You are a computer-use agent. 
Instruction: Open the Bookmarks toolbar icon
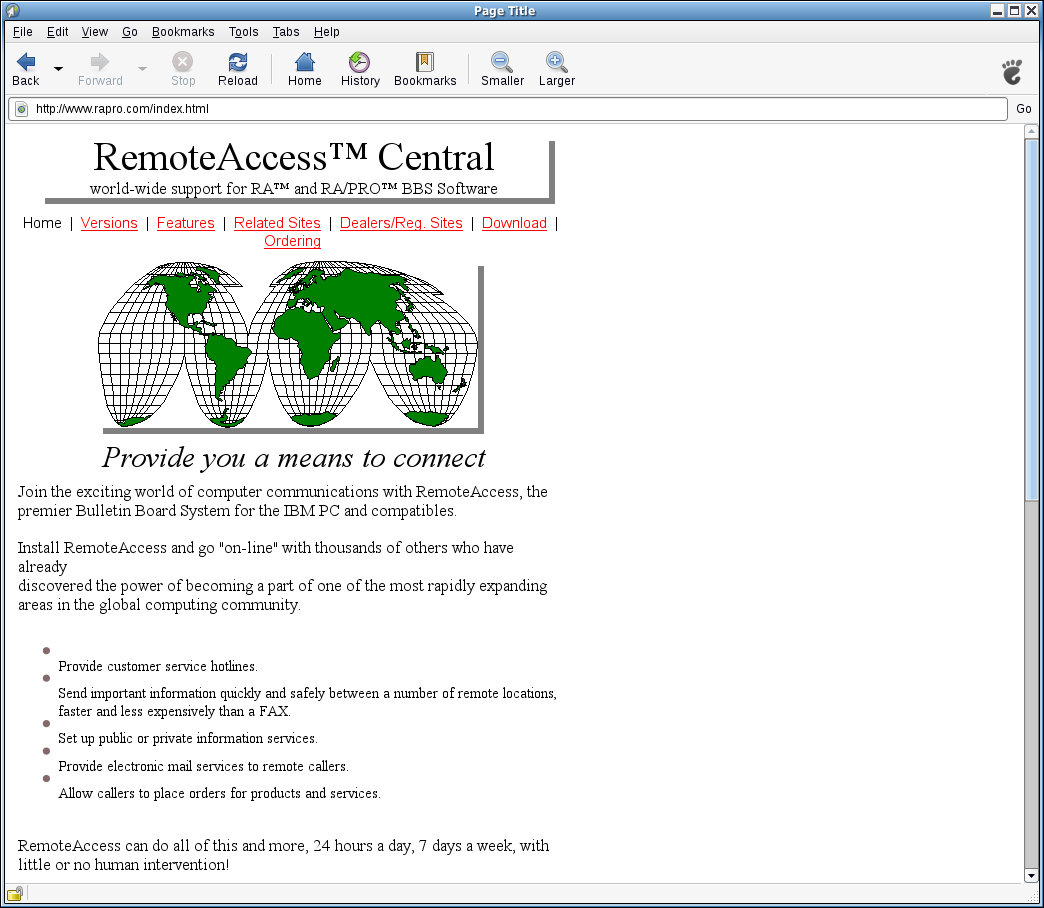pos(425,62)
